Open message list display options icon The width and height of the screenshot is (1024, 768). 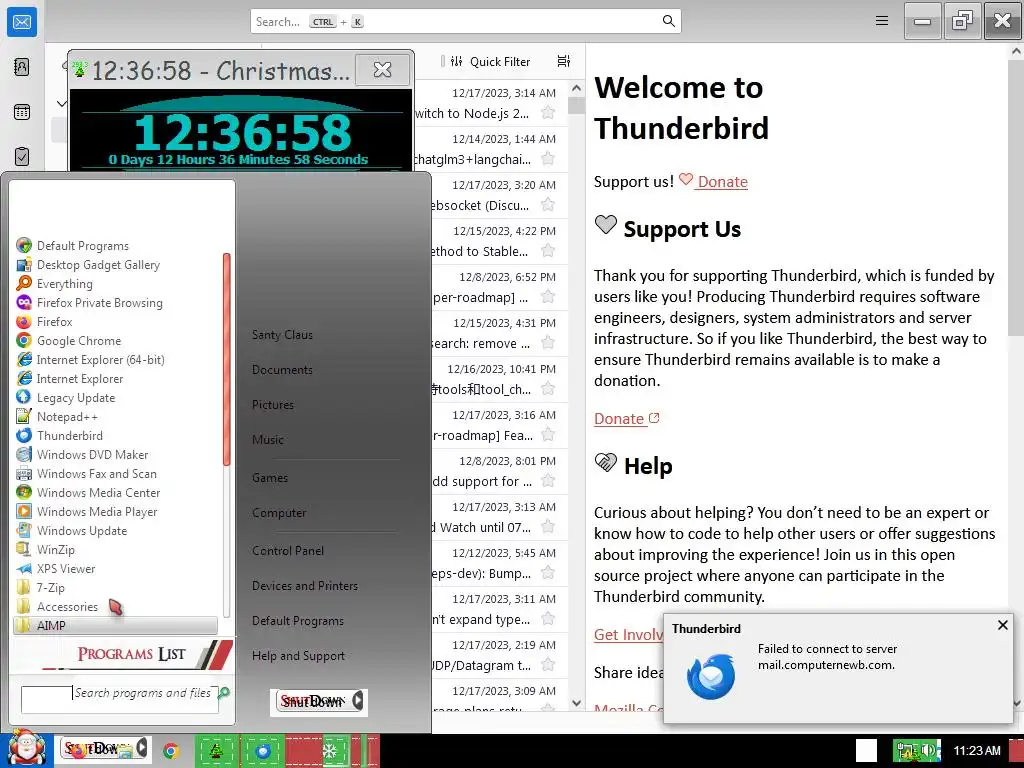(x=564, y=61)
